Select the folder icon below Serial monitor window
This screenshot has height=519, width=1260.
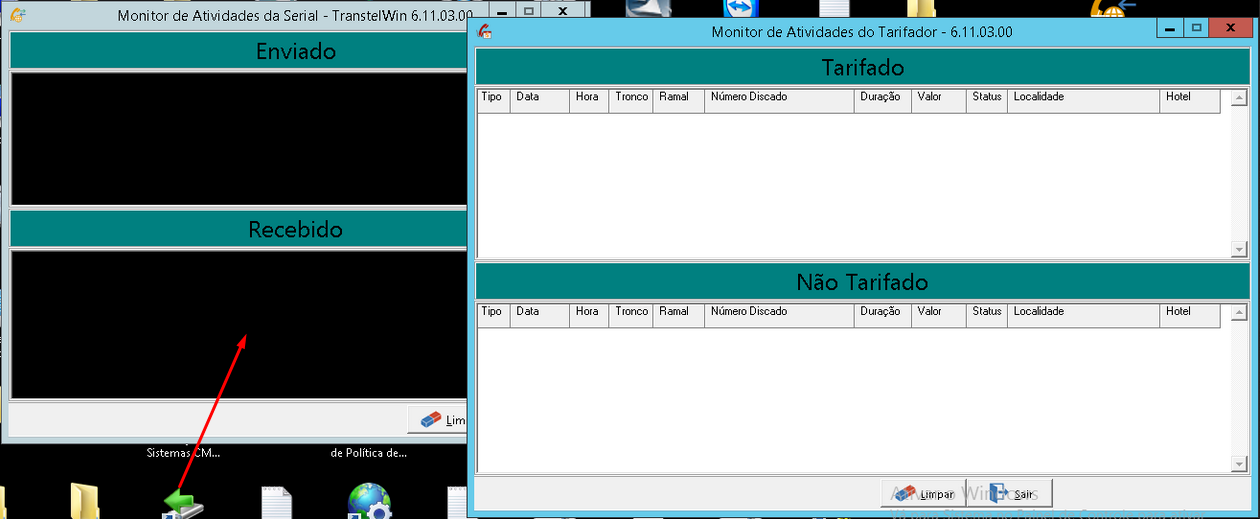click(84, 502)
